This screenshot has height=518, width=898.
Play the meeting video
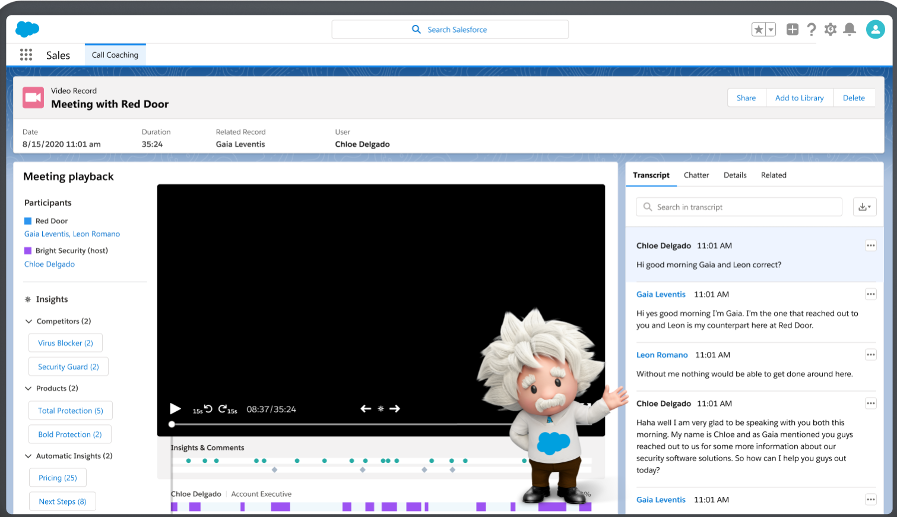click(175, 409)
